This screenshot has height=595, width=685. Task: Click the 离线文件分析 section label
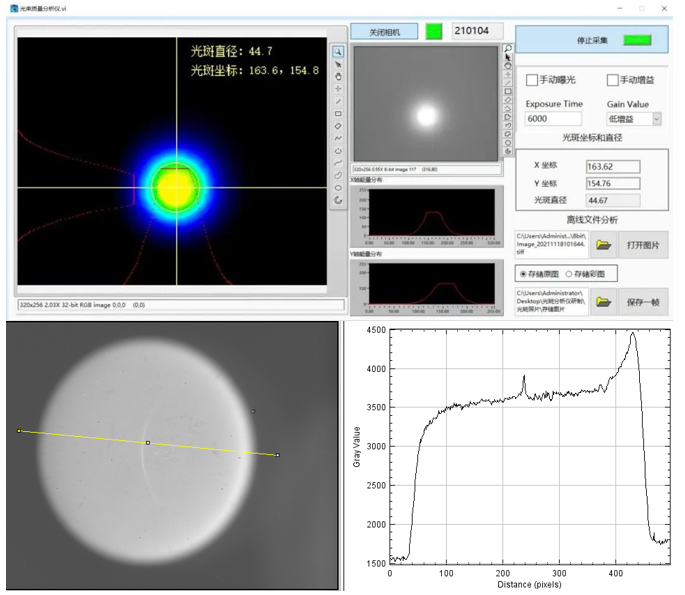pyautogui.click(x=592, y=219)
